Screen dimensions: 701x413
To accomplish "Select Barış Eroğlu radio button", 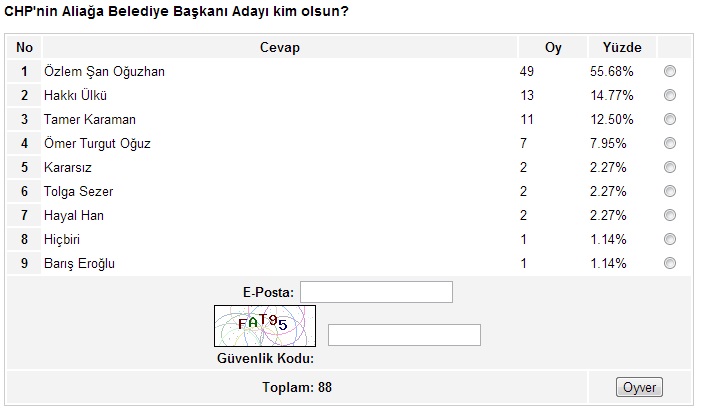I will (x=670, y=263).
